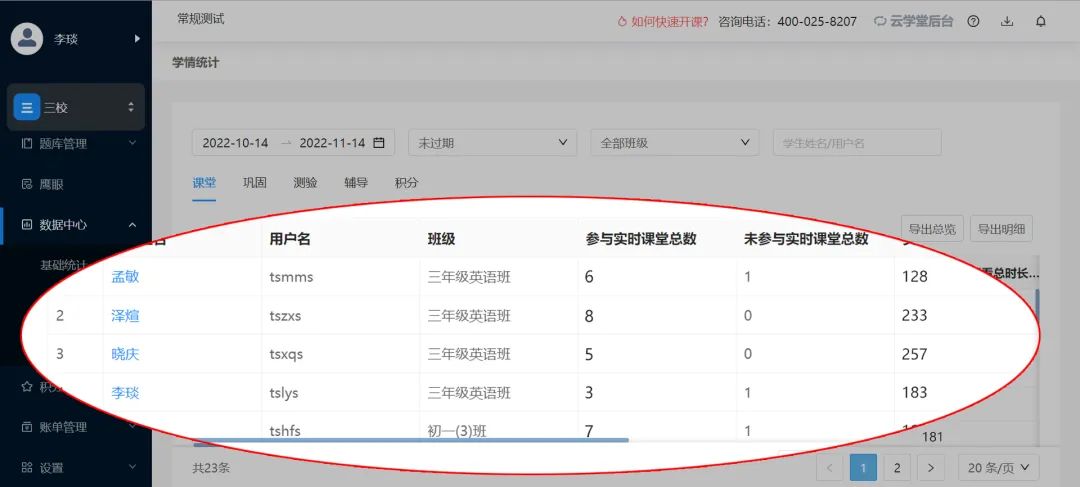This screenshot has width=1080, height=487.
Task: Open the 未过期 status dropdown
Action: coord(492,143)
